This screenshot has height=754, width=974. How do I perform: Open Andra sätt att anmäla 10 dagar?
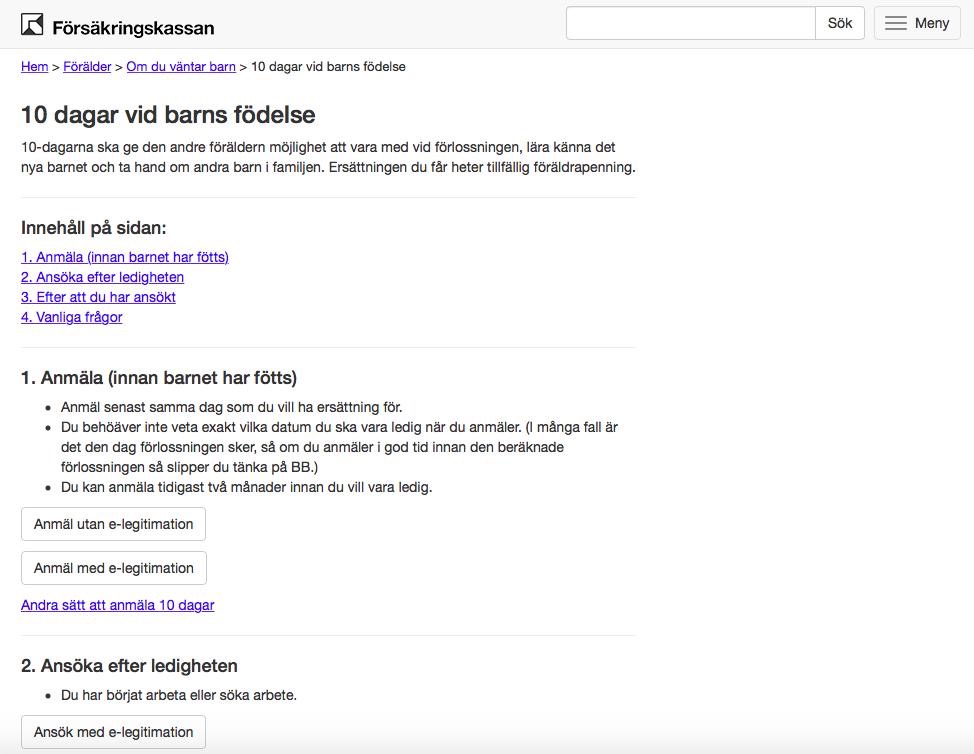(118, 605)
